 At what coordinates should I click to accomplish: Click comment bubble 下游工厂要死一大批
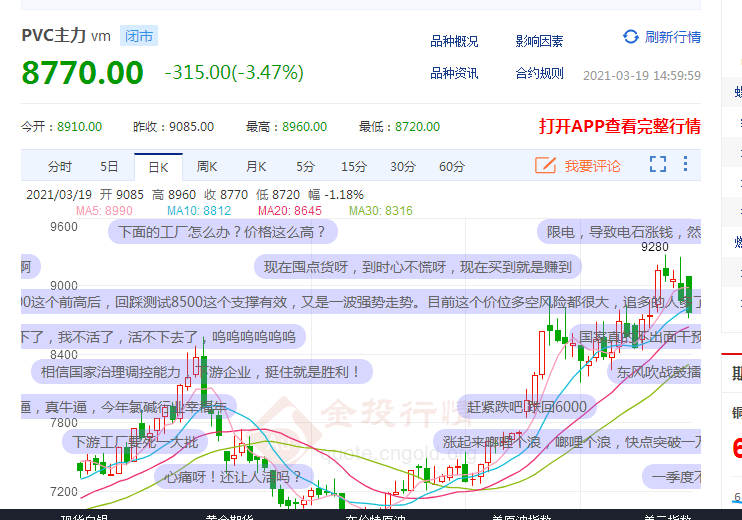click(x=135, y=441)
